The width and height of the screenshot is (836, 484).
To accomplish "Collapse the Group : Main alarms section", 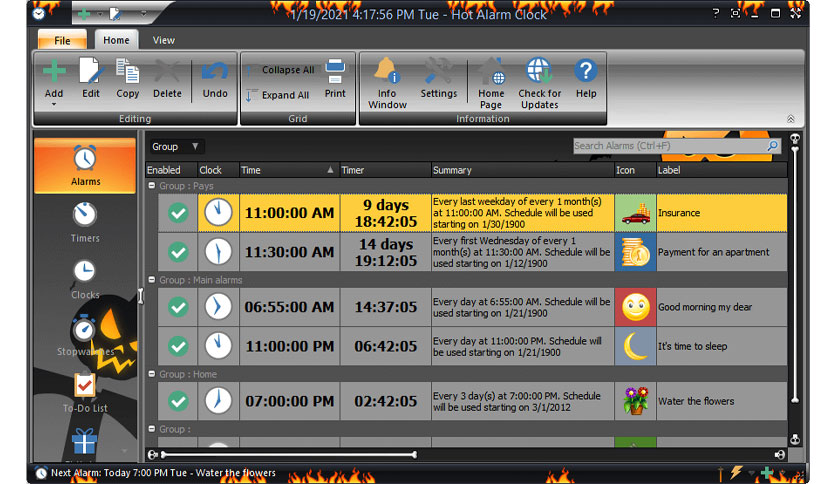I will pyautogui.click(x=152, y=279).
